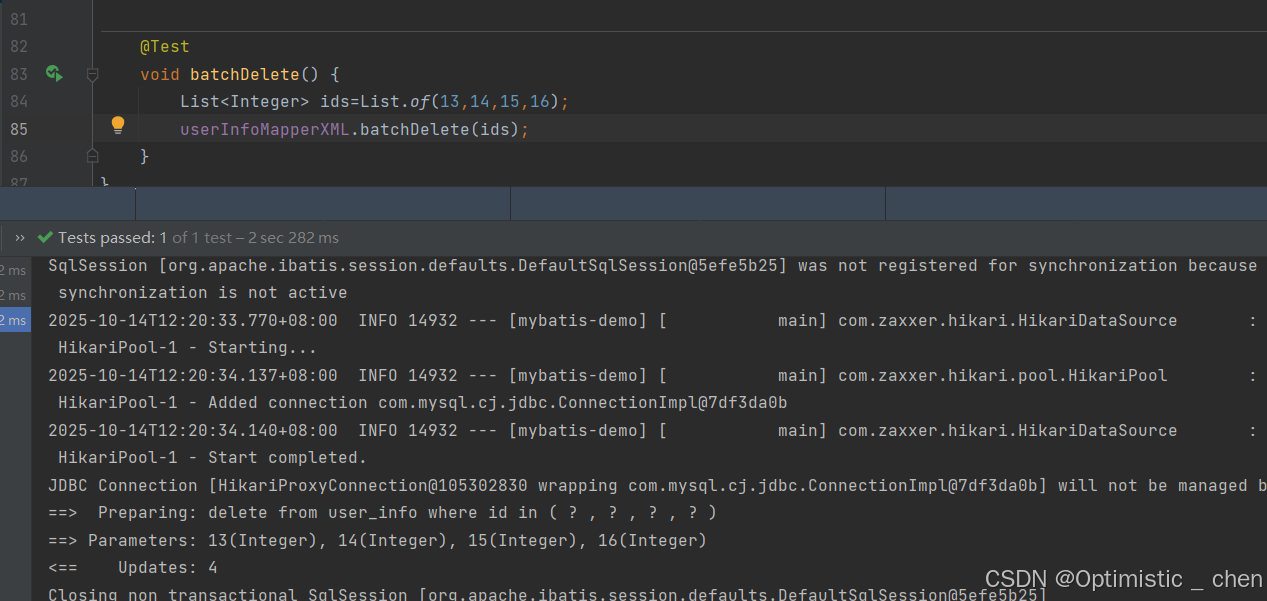This screenshot has width=1267, height=601.
Task: Click line number 84 in the gutter
Action: pyautogui.click(x=19, y=102)
